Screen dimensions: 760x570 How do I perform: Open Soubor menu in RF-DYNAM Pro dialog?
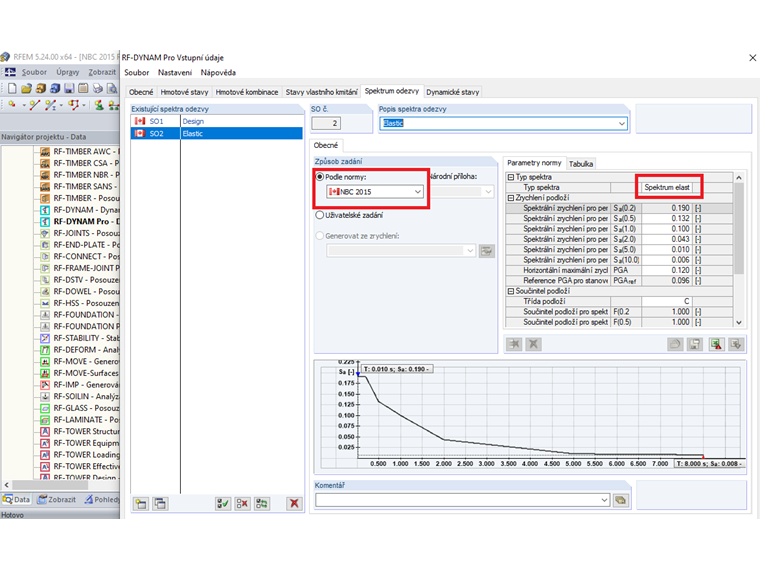coord(137,73)
